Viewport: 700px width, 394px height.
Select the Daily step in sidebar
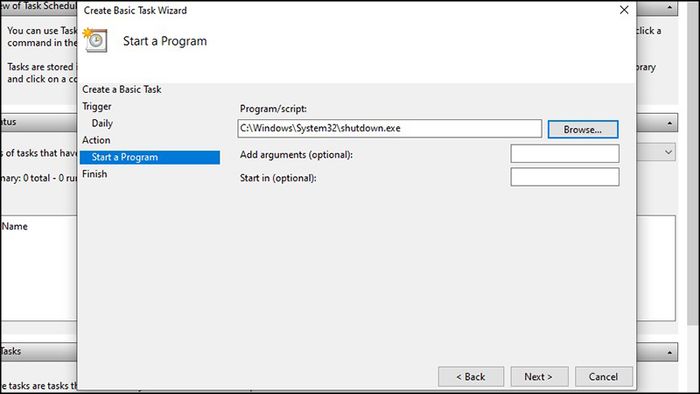[102, 123]
